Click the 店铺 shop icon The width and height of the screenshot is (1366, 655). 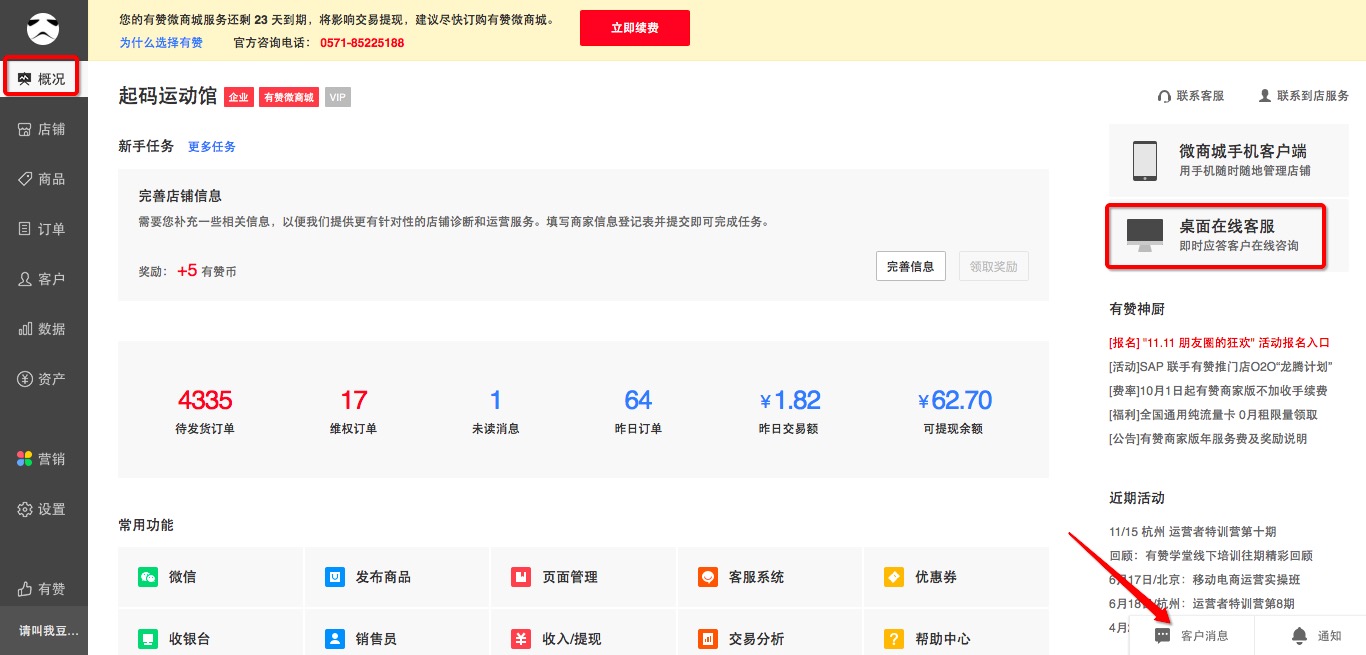click(25, 129)
